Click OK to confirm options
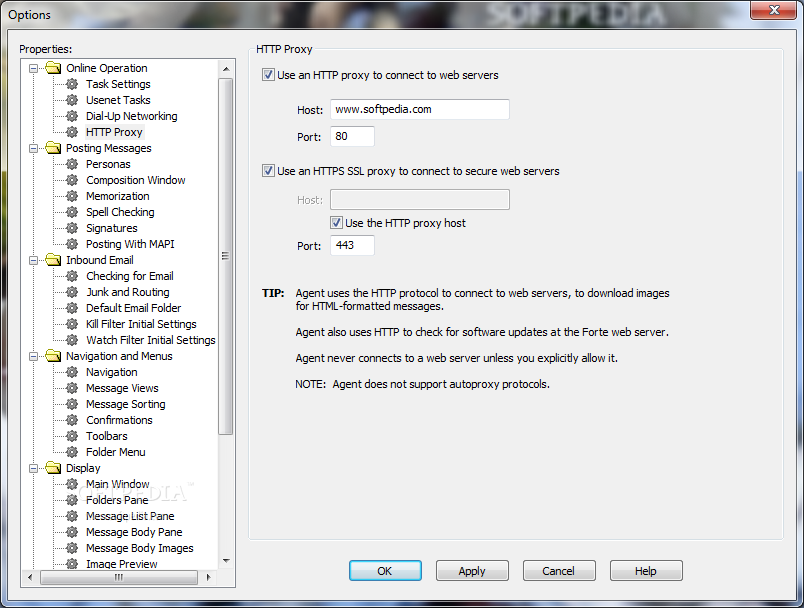The width and height of the screenshot is (804, 608). point(385,571)
